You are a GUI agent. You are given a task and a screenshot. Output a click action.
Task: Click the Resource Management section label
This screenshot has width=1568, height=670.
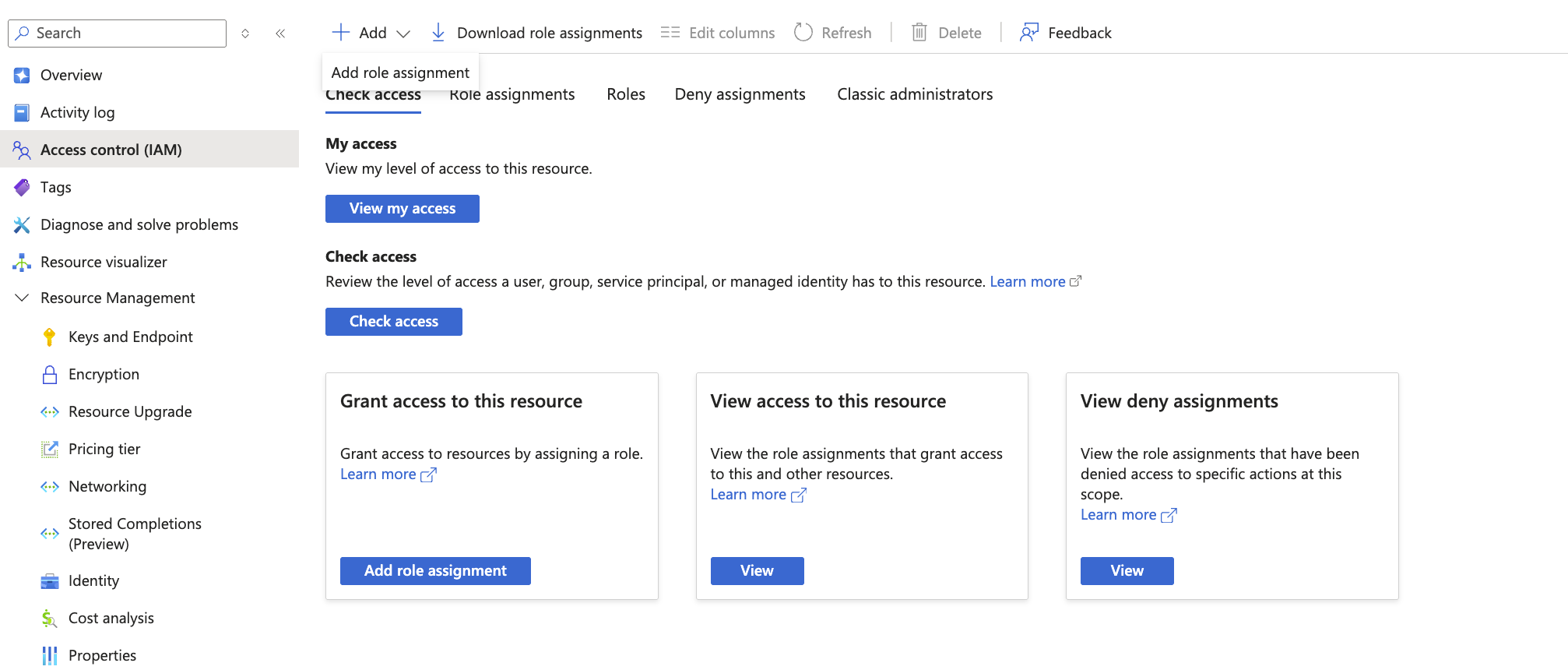tap(118, 298)
